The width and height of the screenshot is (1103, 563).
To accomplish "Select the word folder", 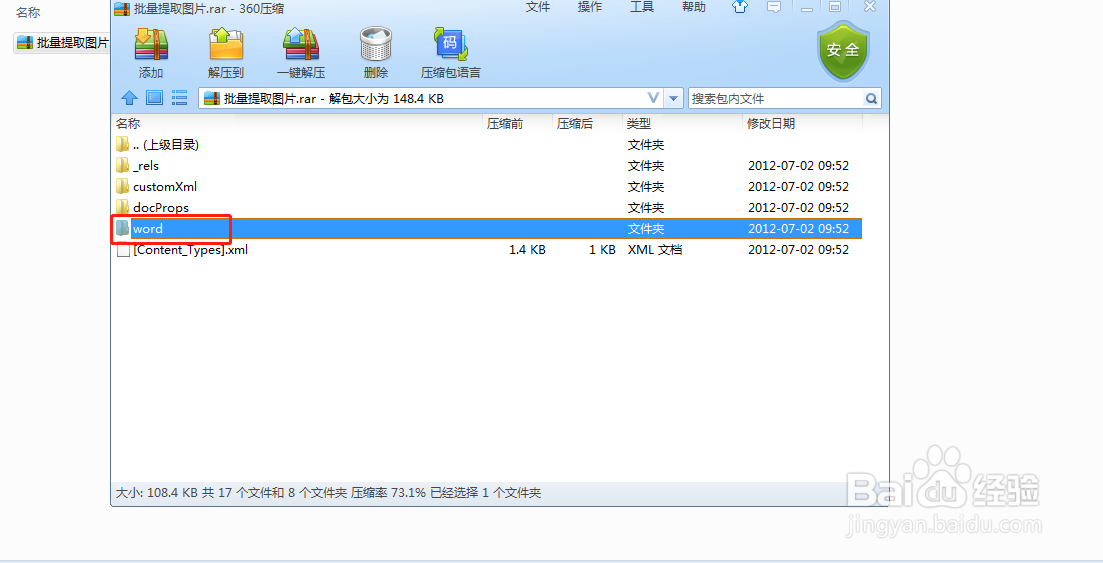I will coord(487,229).
